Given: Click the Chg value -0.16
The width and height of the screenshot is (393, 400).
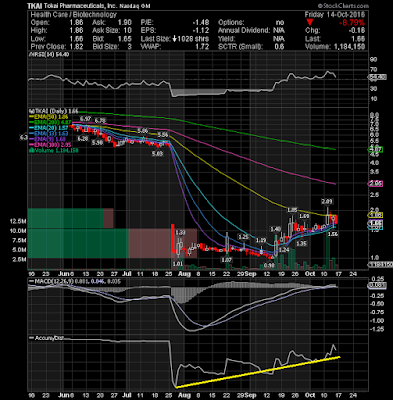Looking at the screenshot, I should 358,31.
